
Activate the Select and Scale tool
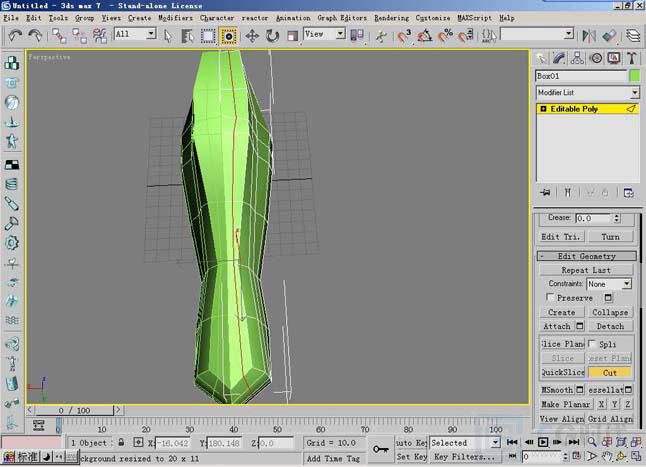coord(292,36)
